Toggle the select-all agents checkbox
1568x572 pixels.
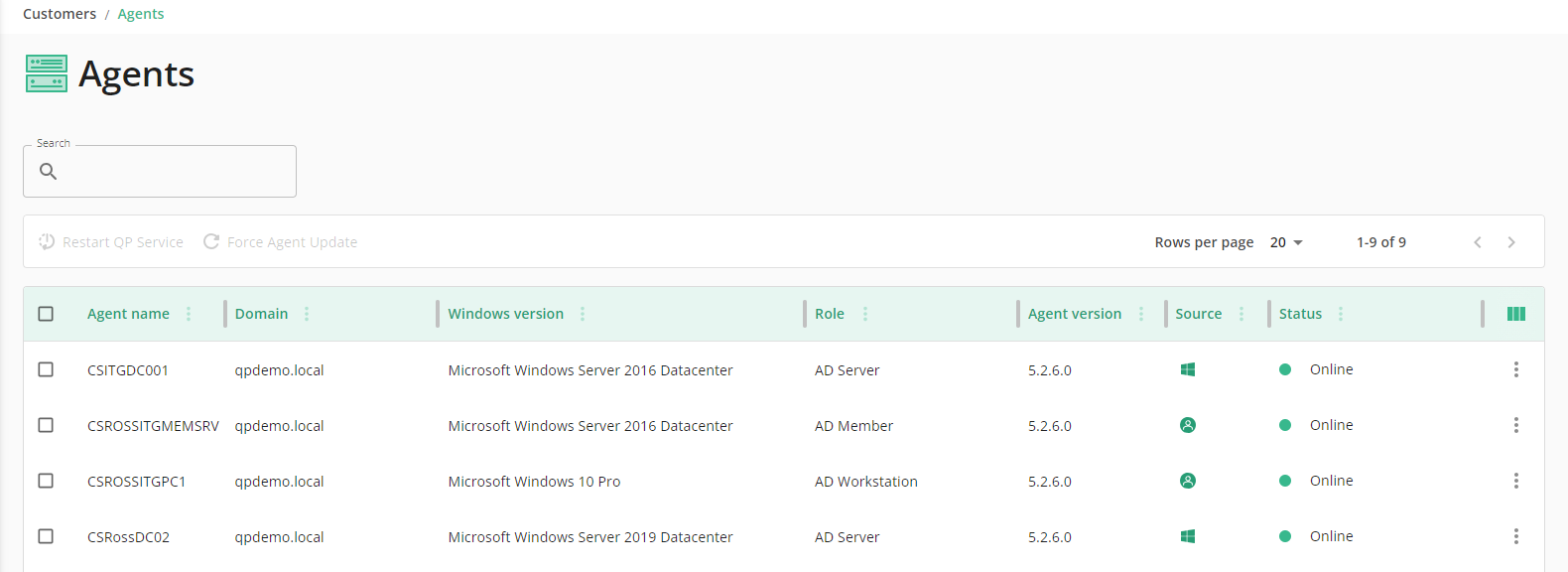tap(46, 314)
